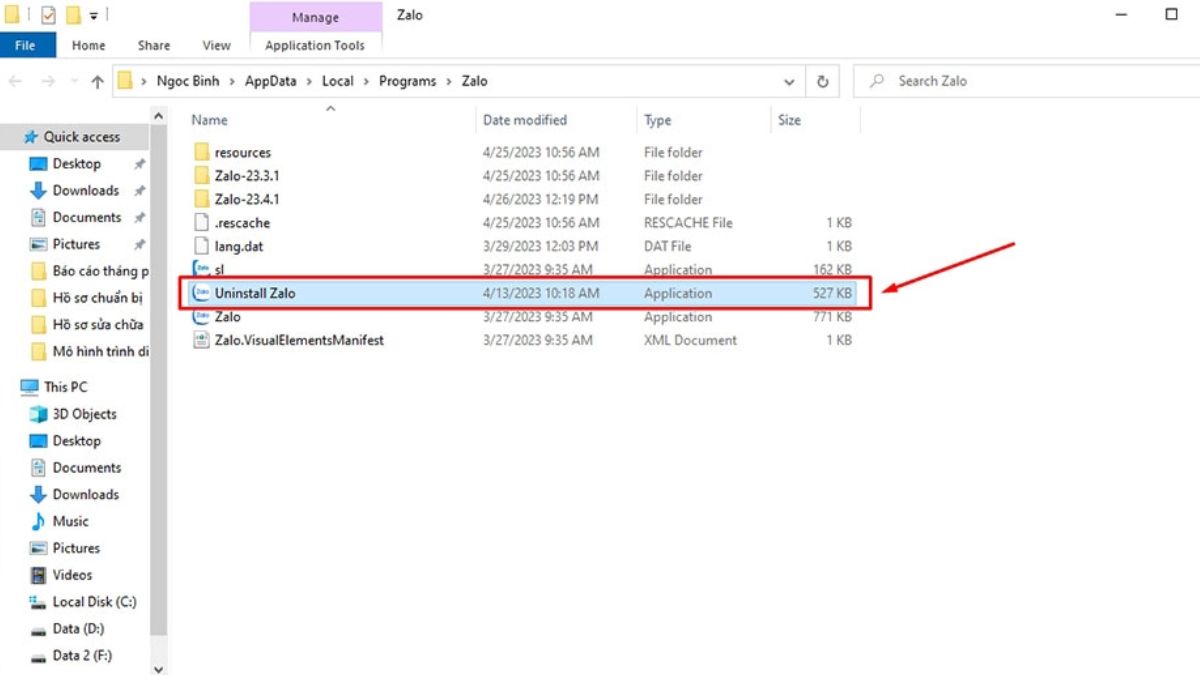Expand the chevron after AppData in breadcrumb
1200x675 pixels.
[x=309, y=81]
